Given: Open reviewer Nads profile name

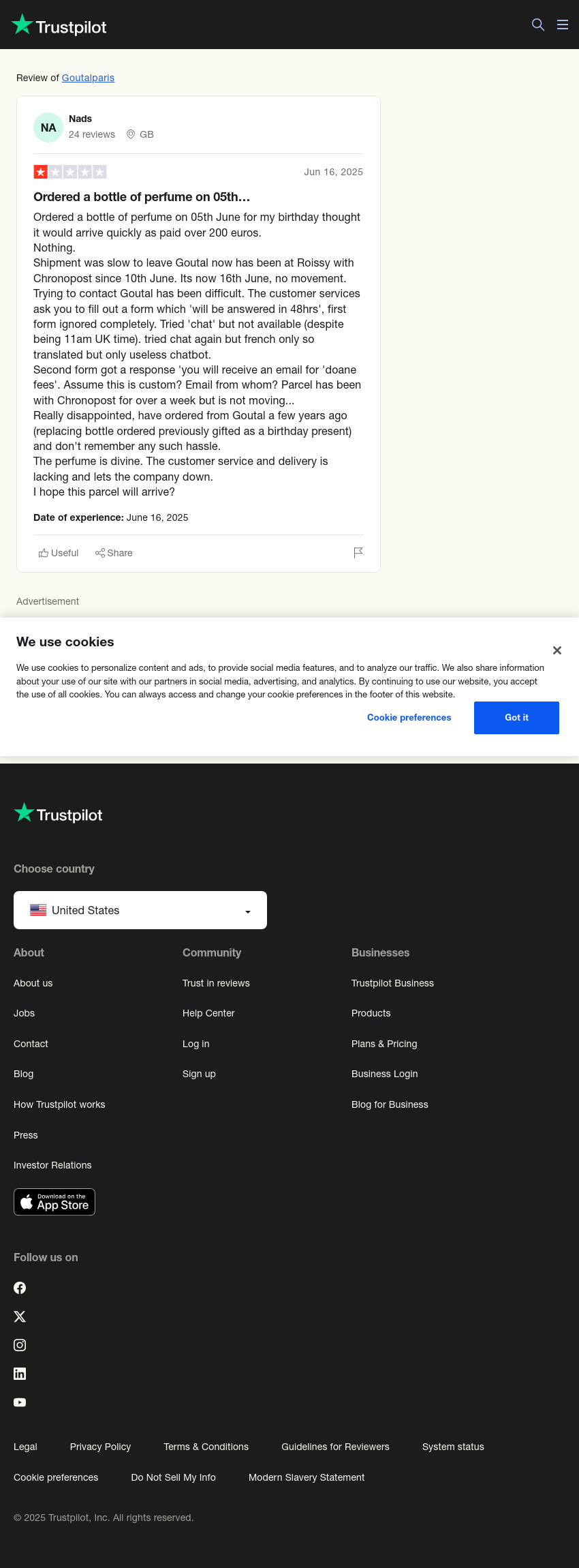Looking at the screenshot, I should click(x=80, y=119).
